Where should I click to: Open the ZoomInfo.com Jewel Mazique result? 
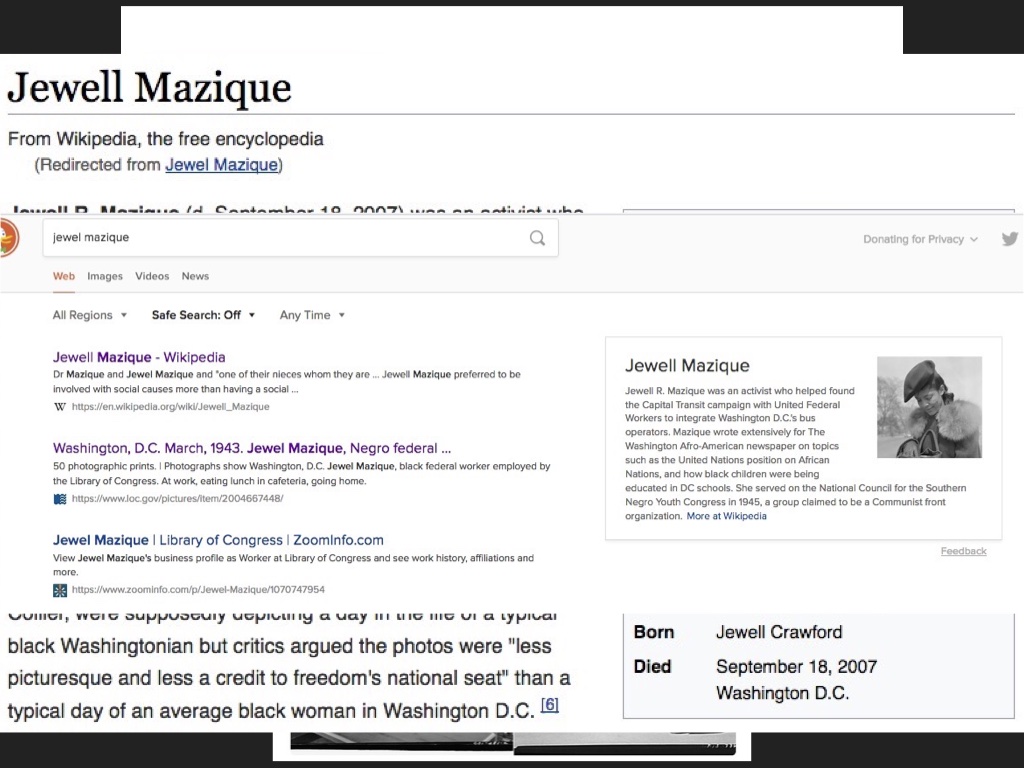click(218, 540)
